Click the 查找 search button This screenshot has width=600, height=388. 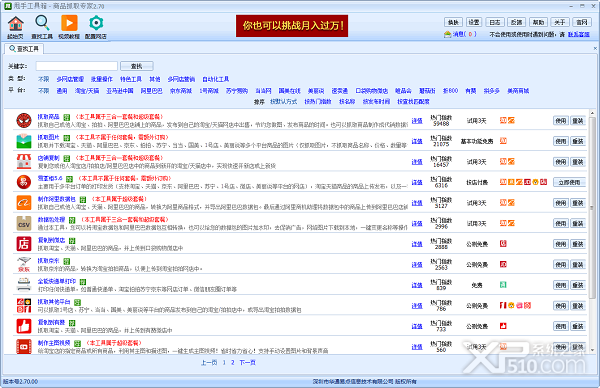tap(137, 66)
